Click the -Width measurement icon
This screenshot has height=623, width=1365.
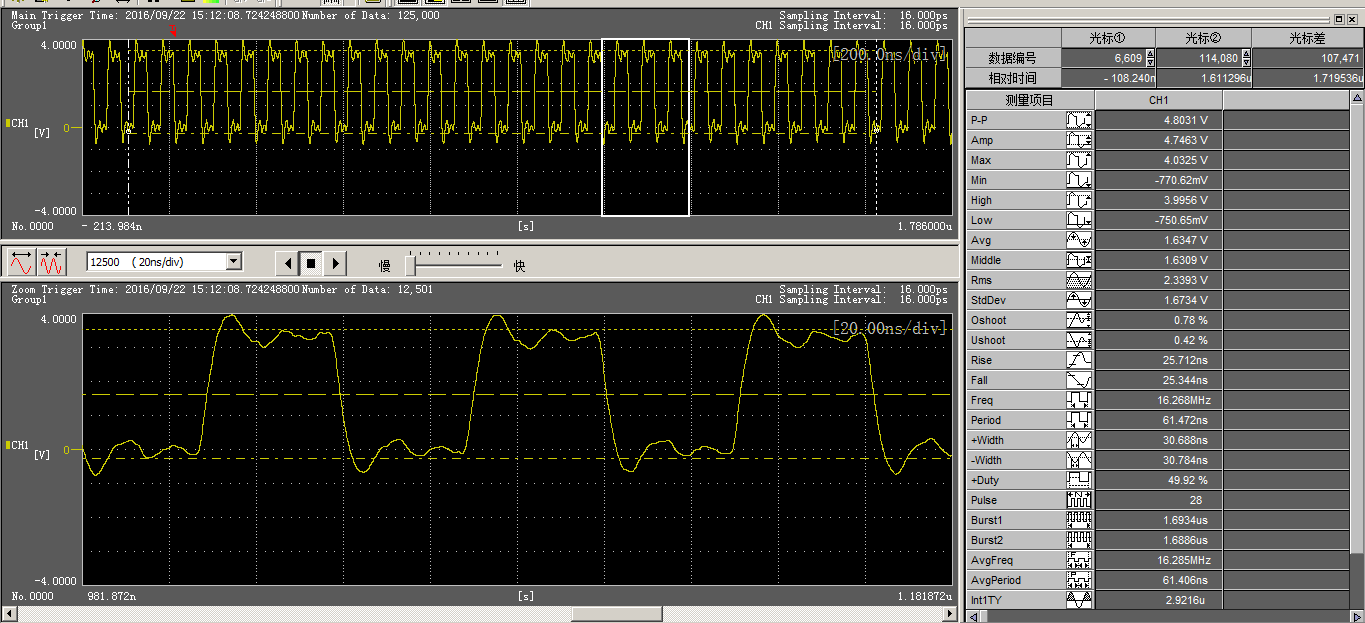click(x=1079, y=460)
